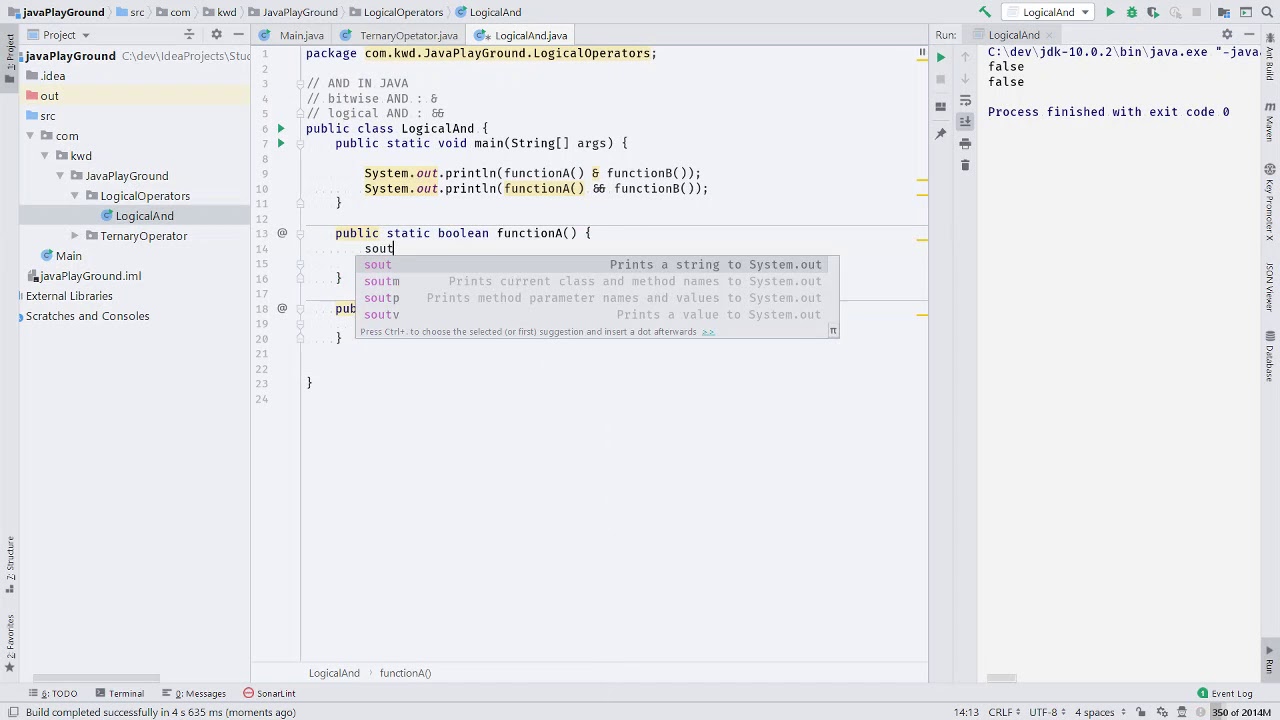Click the scroll down stack trace arrow
The height and width of the screenshot is (720, 1280).
point(965,79)
